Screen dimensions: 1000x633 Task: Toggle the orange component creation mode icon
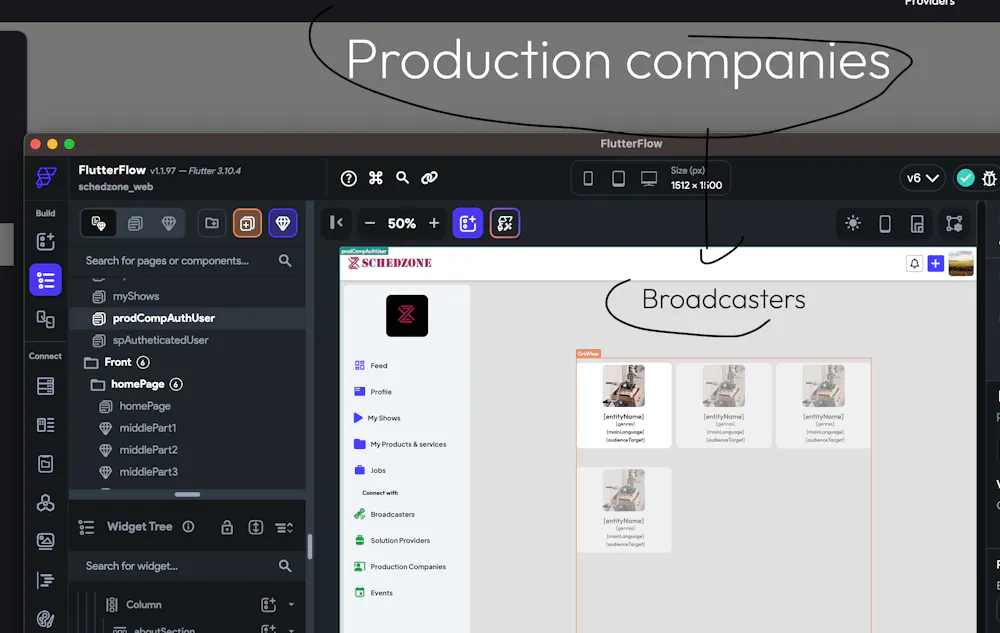tap(246, 222)
